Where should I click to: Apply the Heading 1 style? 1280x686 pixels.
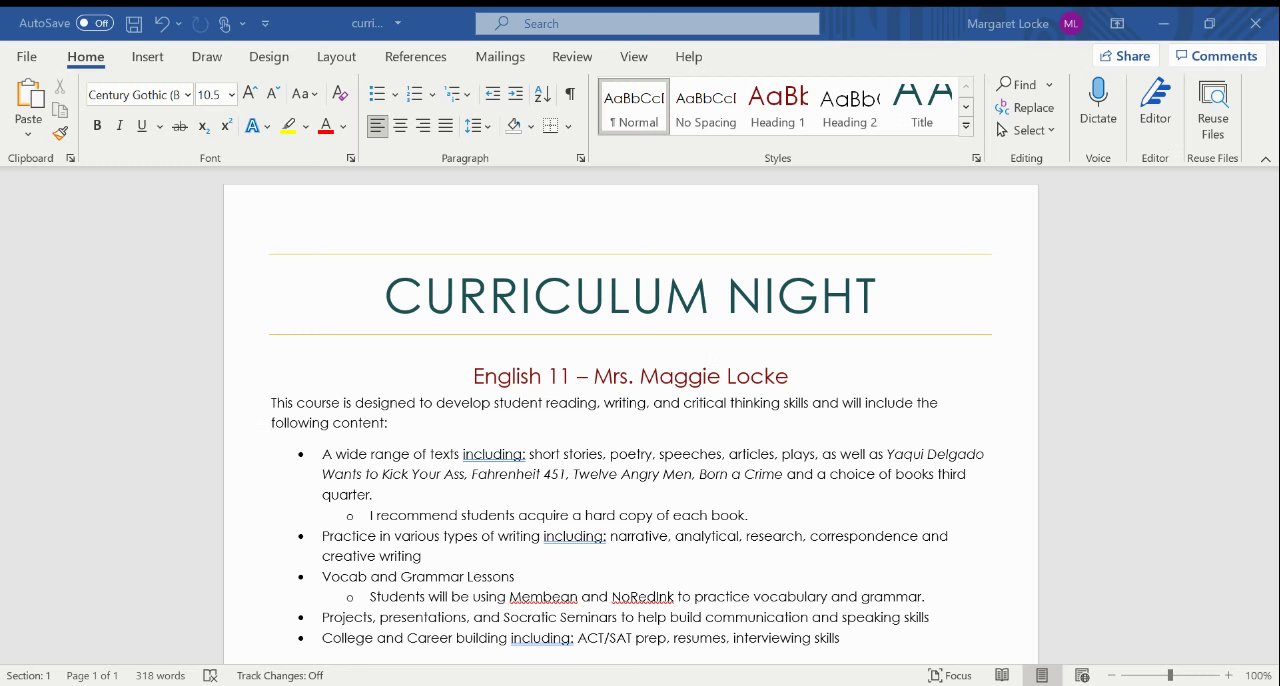777,106
